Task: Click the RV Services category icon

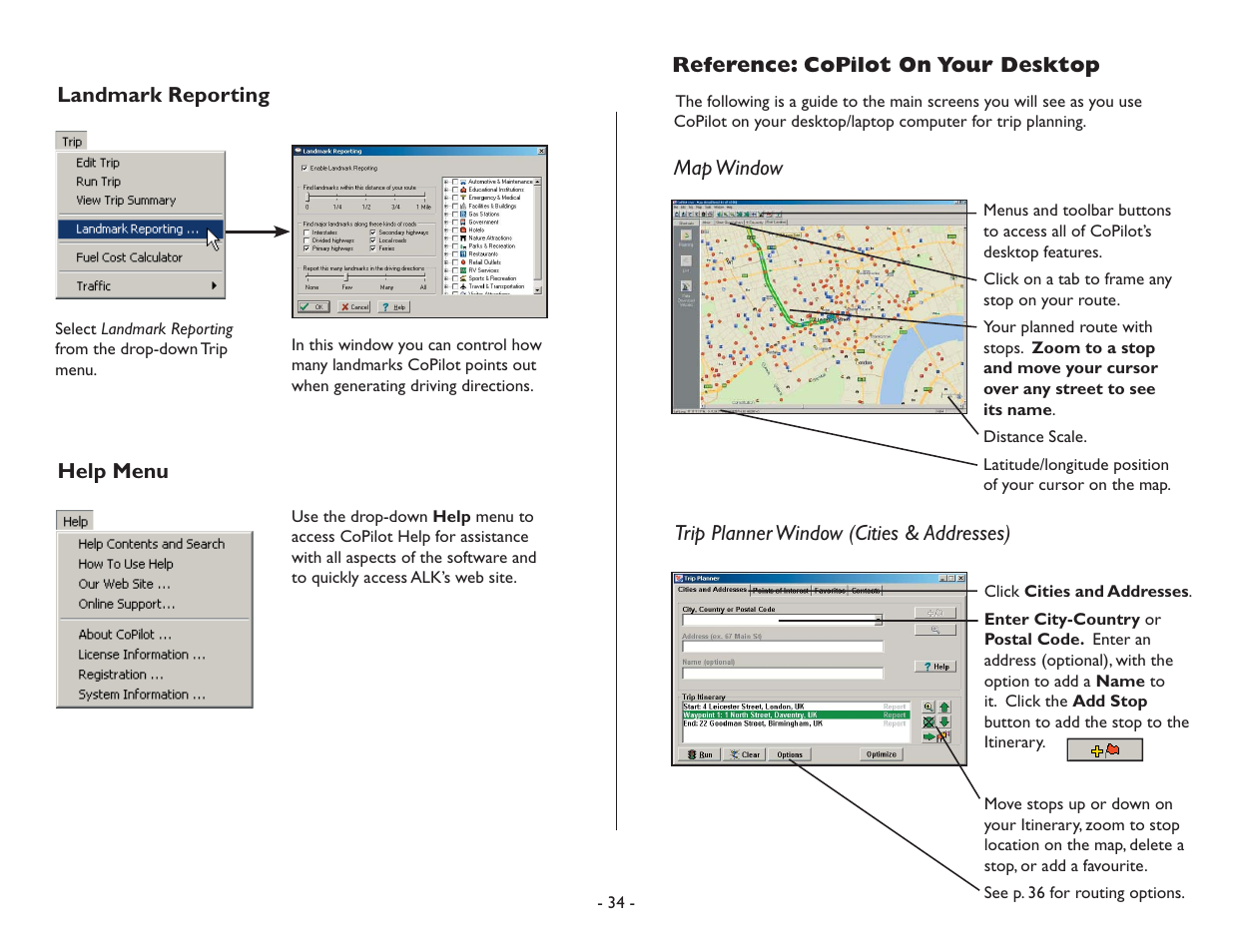Action: (x=463, y=270)
